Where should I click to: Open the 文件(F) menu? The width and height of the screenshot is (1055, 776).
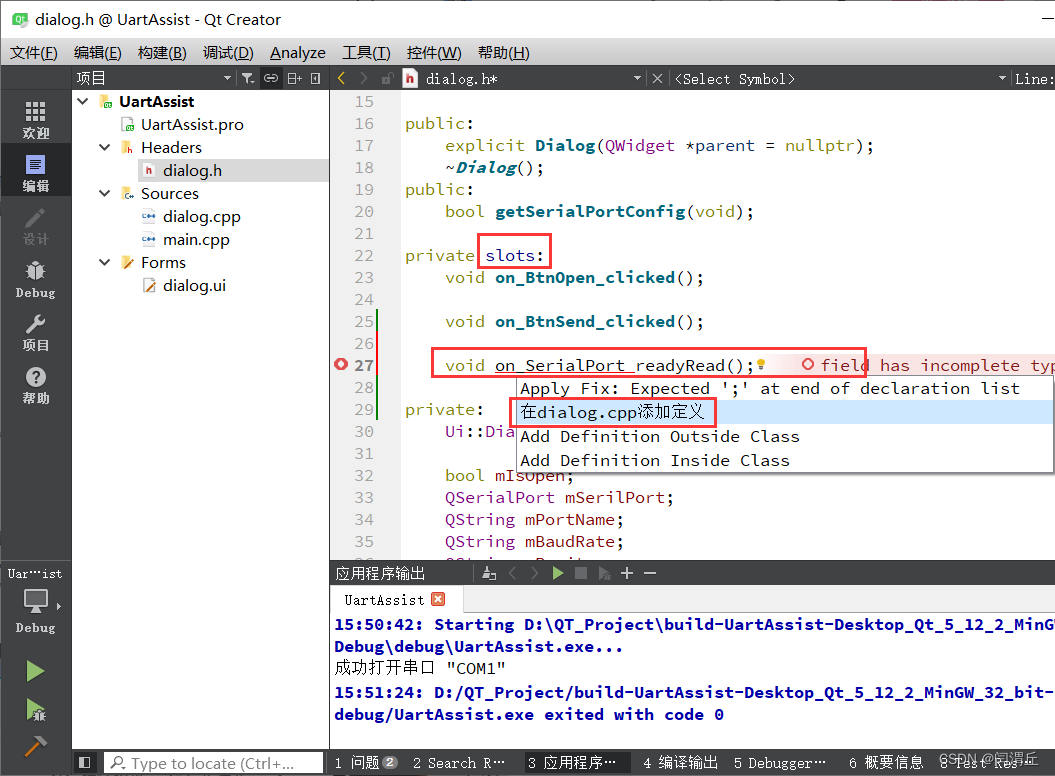point(34,52)
